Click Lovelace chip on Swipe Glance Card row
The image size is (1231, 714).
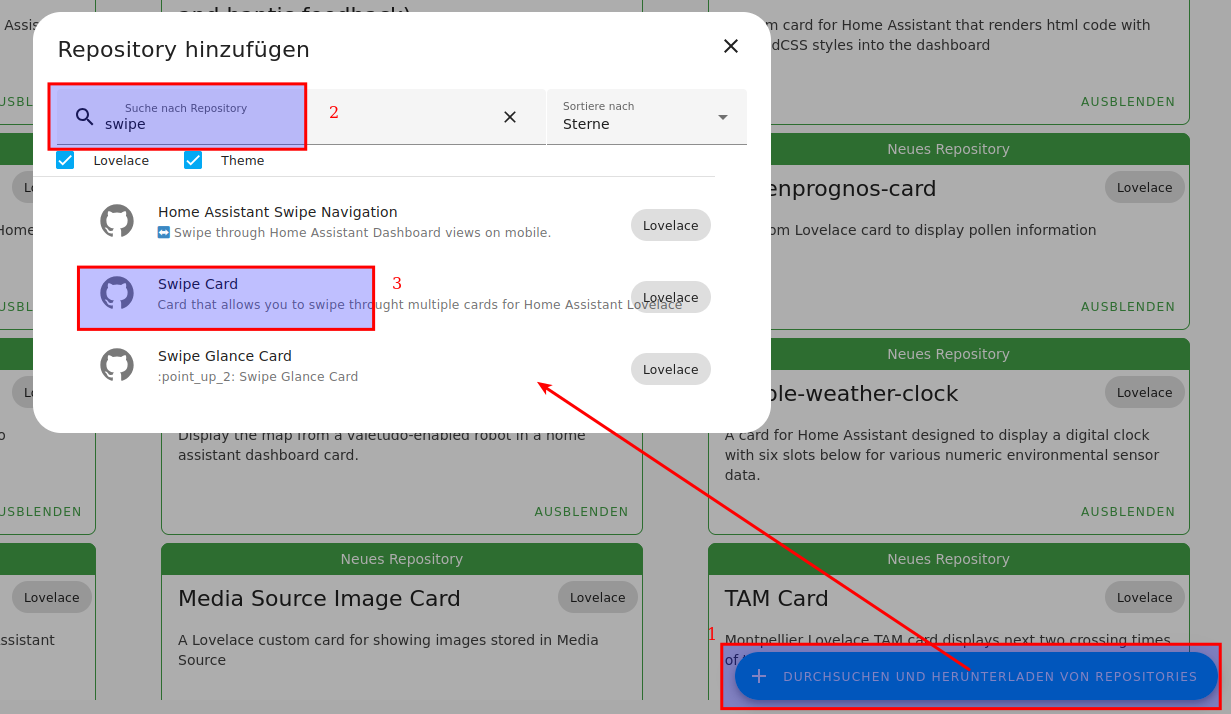(670, 369)
